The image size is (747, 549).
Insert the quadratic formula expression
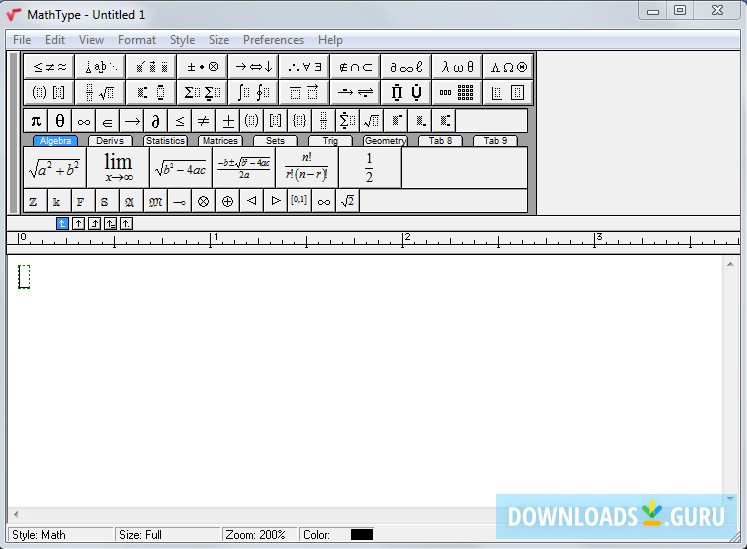244,168
